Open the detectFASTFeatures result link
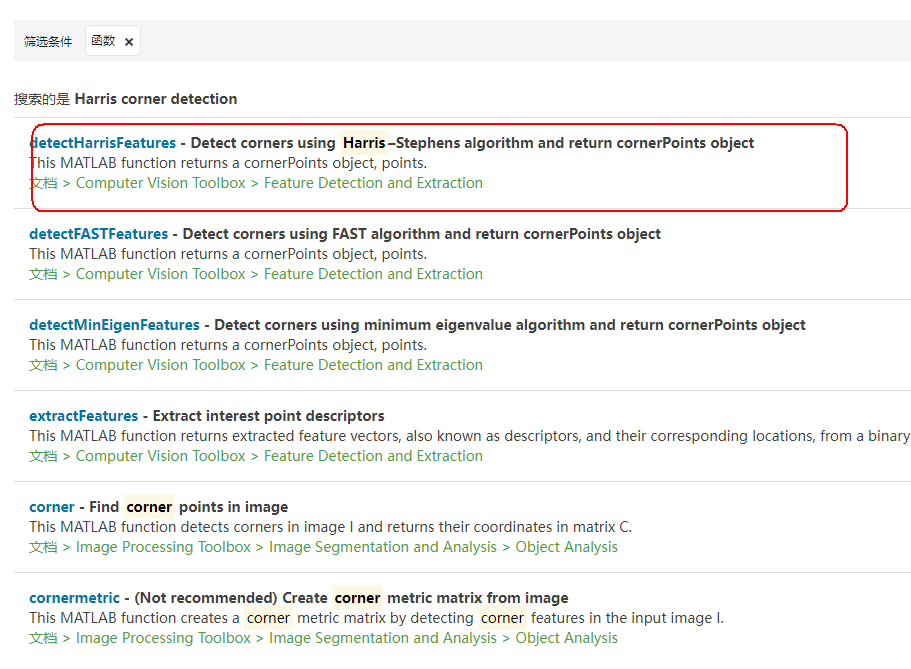911x669 pixels. pyautogui.click(x=98, y=234)
